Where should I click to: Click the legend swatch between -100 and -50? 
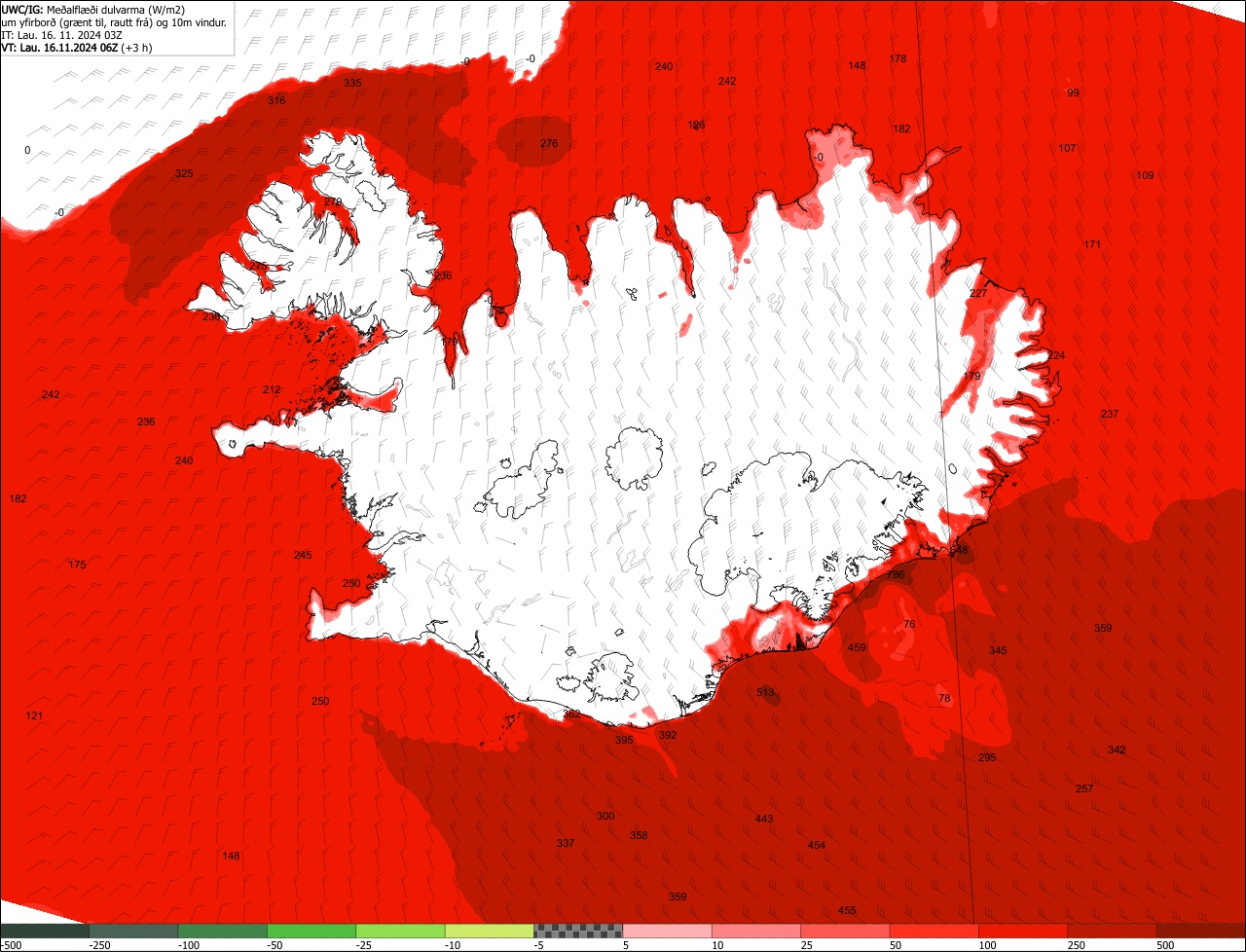(222, 931)
